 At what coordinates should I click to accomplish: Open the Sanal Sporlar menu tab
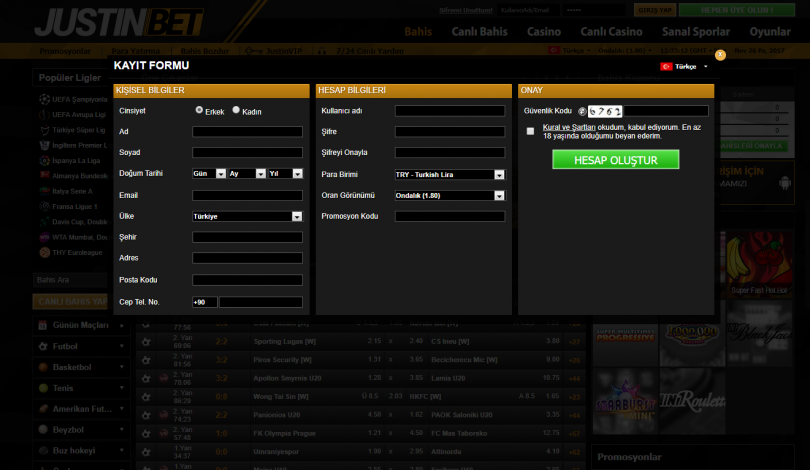[696, 32]
